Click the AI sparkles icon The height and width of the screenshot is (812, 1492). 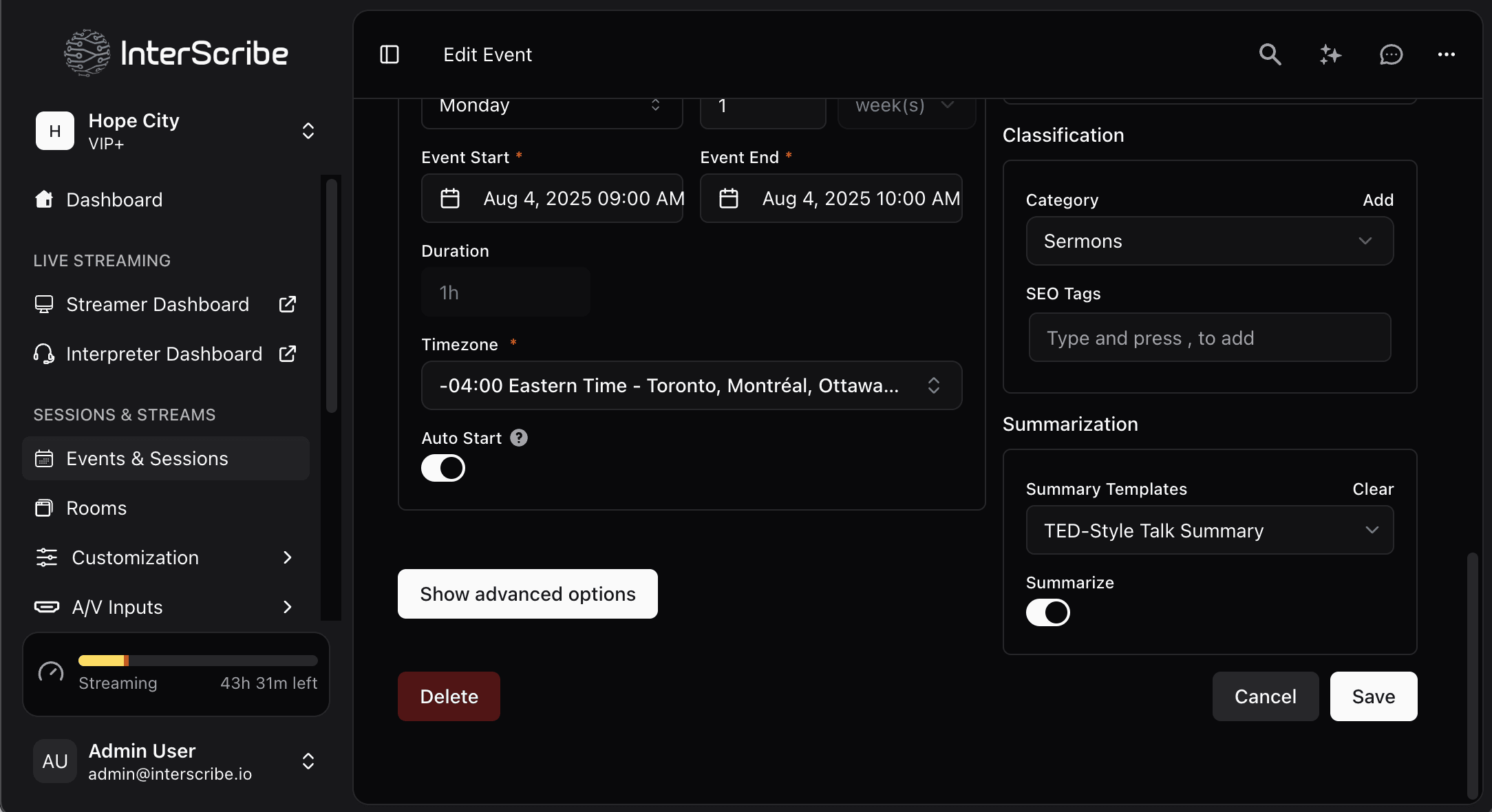click(1330, 54)
